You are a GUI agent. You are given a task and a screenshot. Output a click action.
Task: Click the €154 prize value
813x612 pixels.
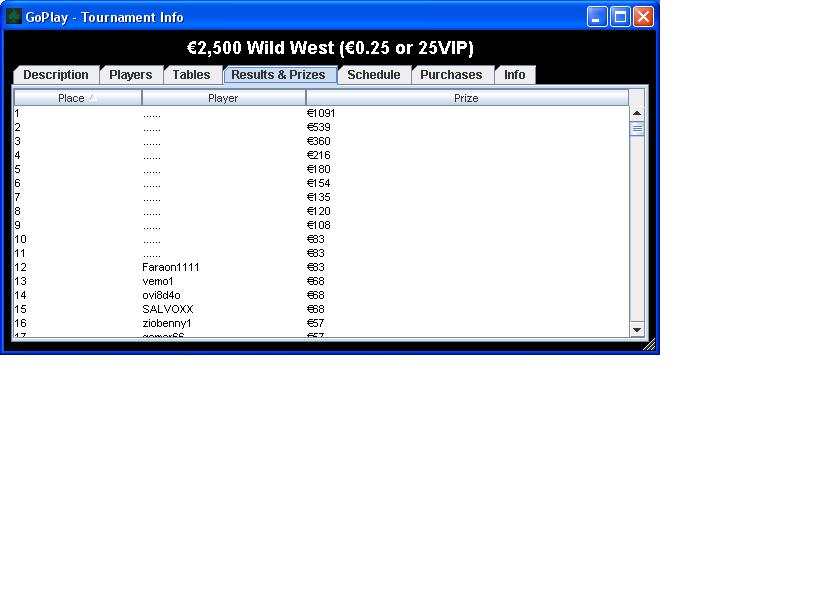[318, 183]
